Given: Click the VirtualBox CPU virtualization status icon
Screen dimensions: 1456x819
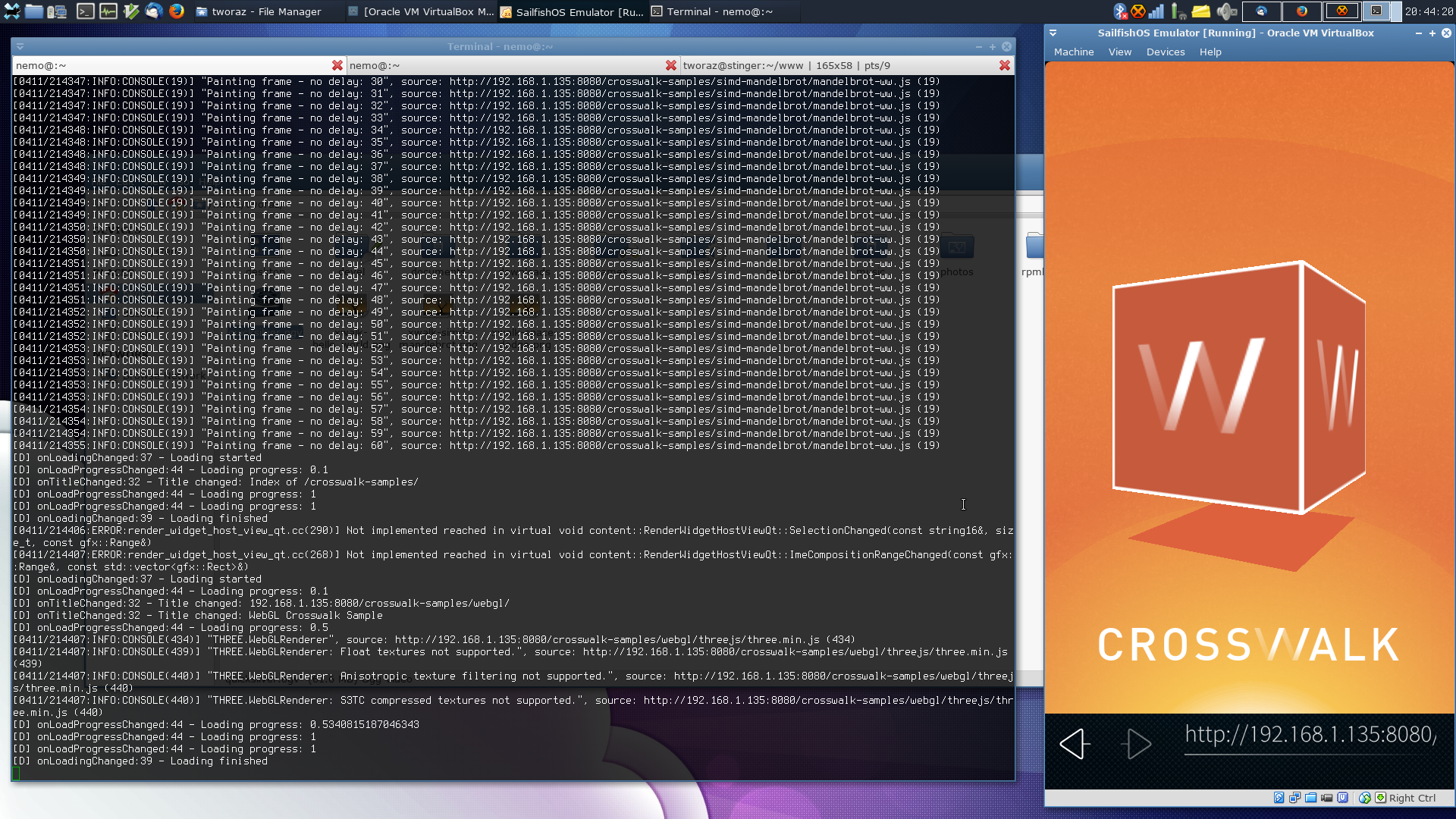Looking at the screenshot, I should 1342,798.
